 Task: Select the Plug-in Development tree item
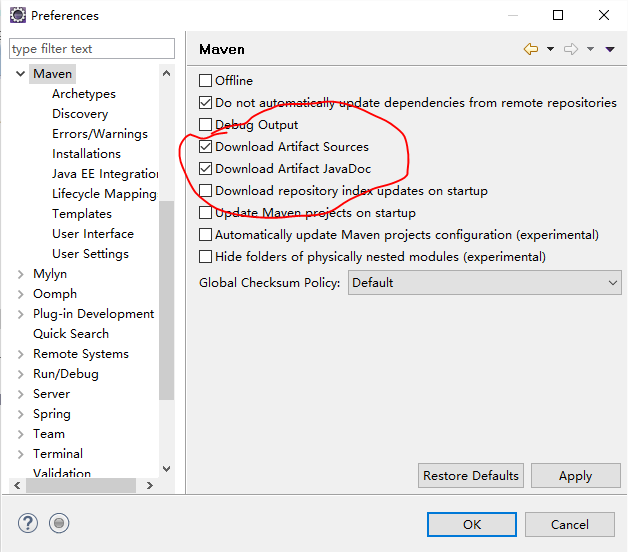pyautogui.click(x=93, y=314)
